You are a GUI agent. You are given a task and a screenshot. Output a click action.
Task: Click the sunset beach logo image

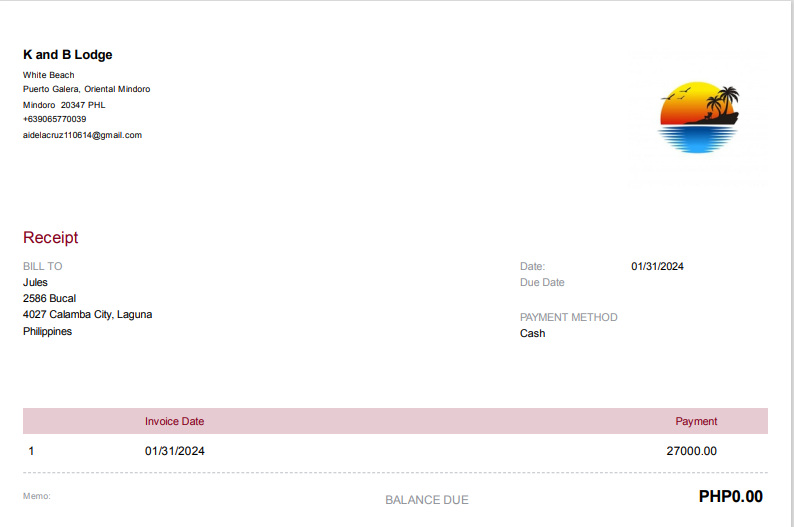pos(699,117)
